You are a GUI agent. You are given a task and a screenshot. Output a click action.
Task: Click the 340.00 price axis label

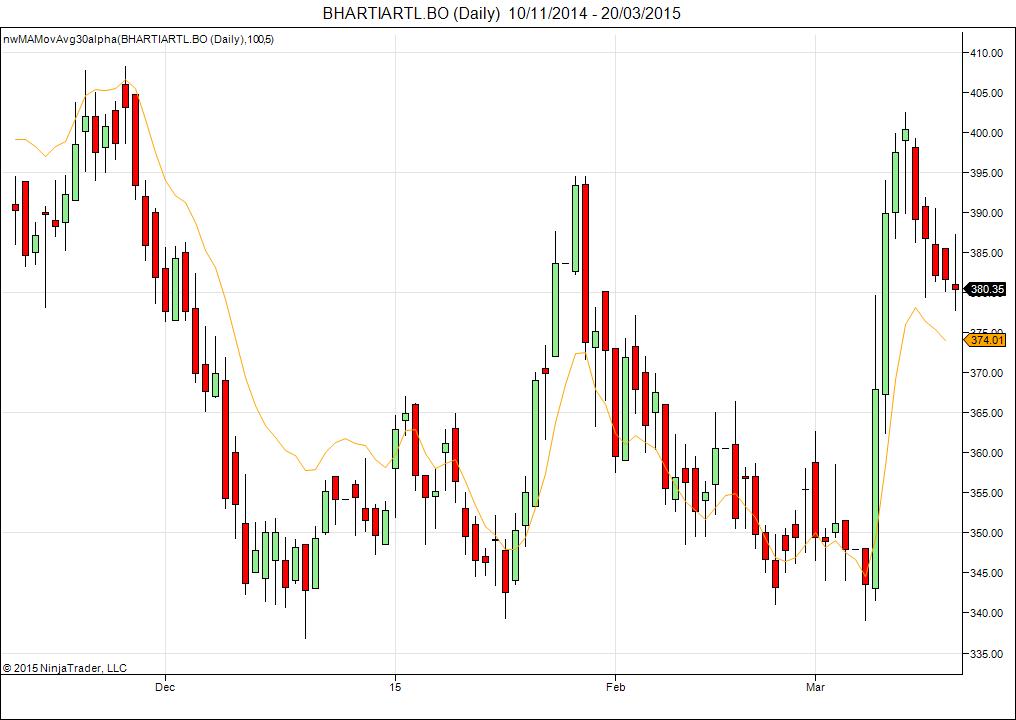pyautogui.click(x=987, y=613)
